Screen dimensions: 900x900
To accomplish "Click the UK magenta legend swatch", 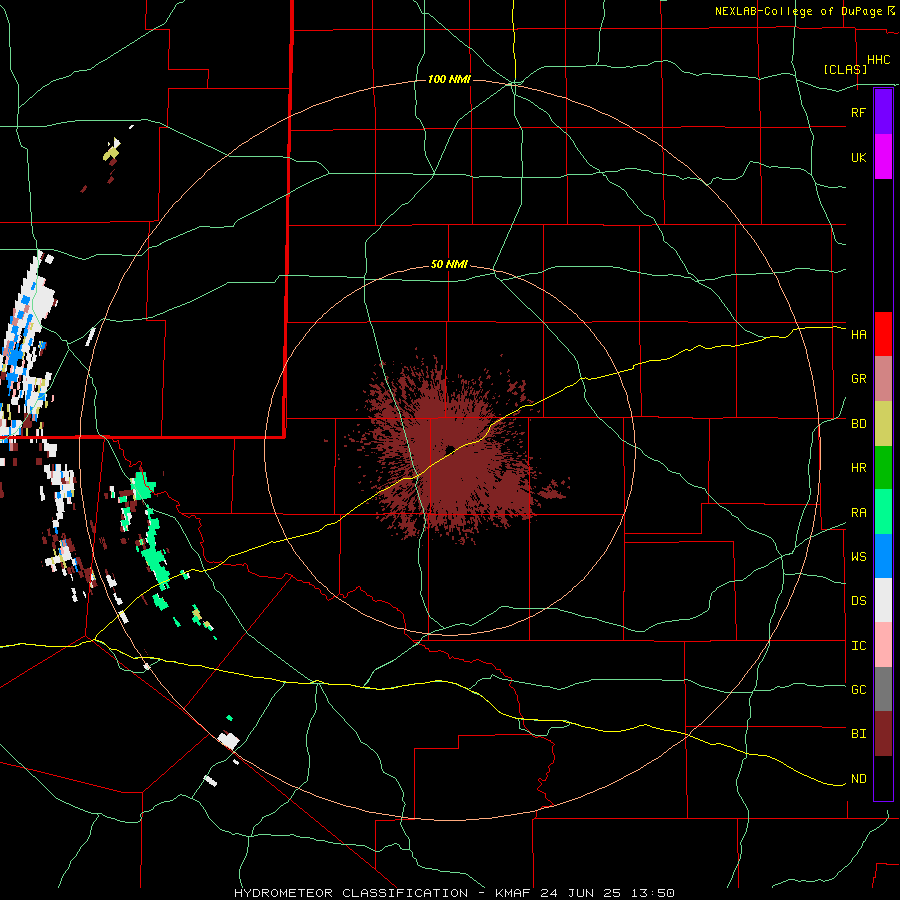I will pyautogui.click(x=883, y=157).
